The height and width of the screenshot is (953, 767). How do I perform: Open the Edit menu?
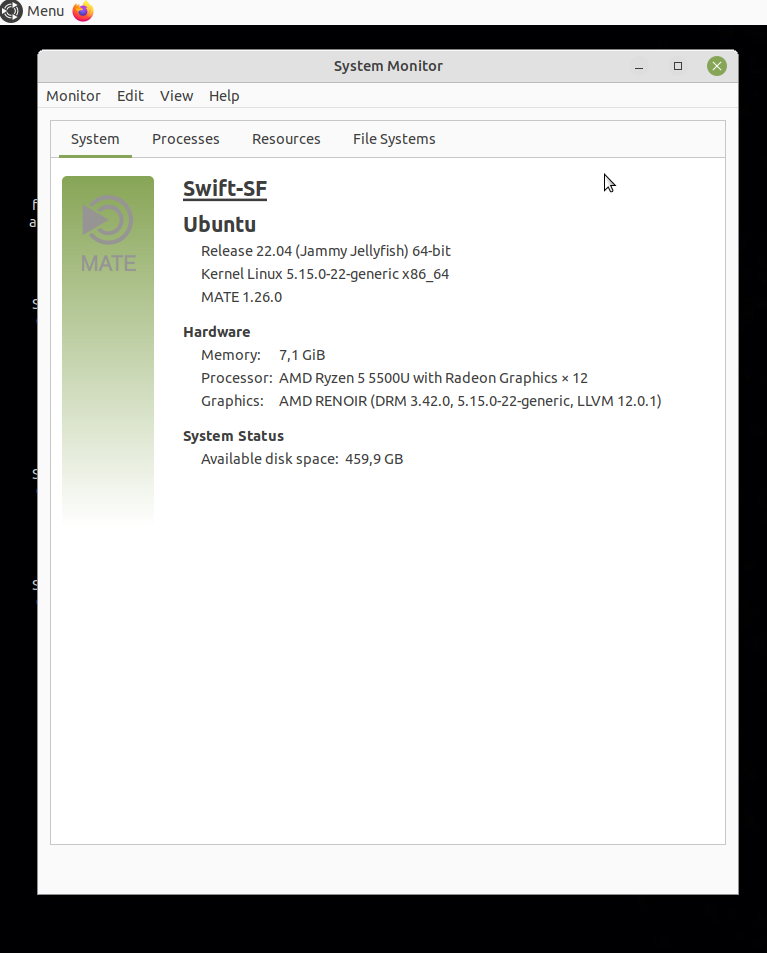click(x=130, y=96)
